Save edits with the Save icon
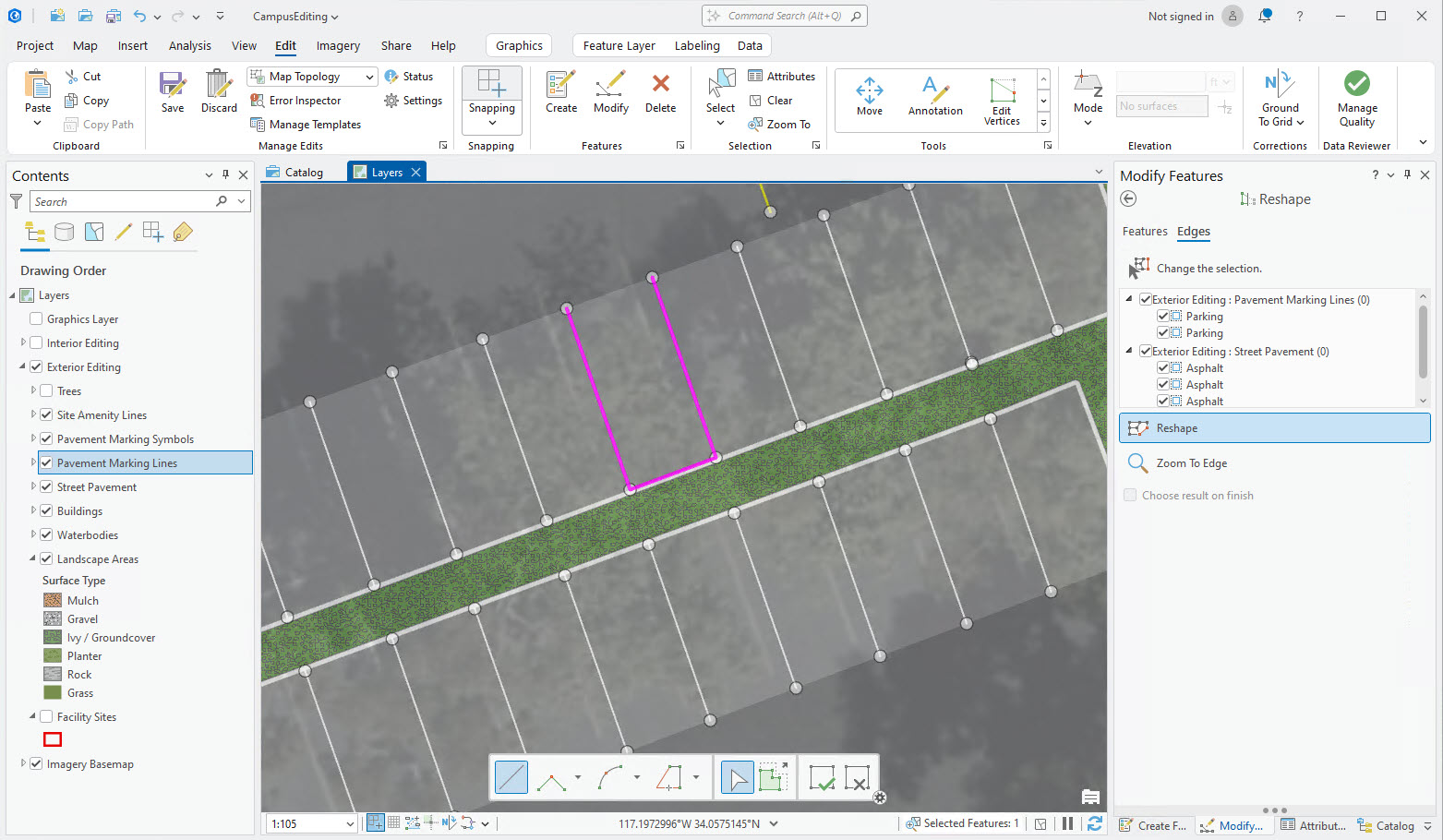Screen dimensions: 1443x840 (173, 85)
